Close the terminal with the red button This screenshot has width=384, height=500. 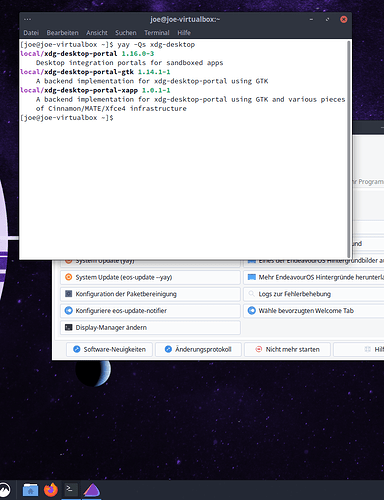344,19
